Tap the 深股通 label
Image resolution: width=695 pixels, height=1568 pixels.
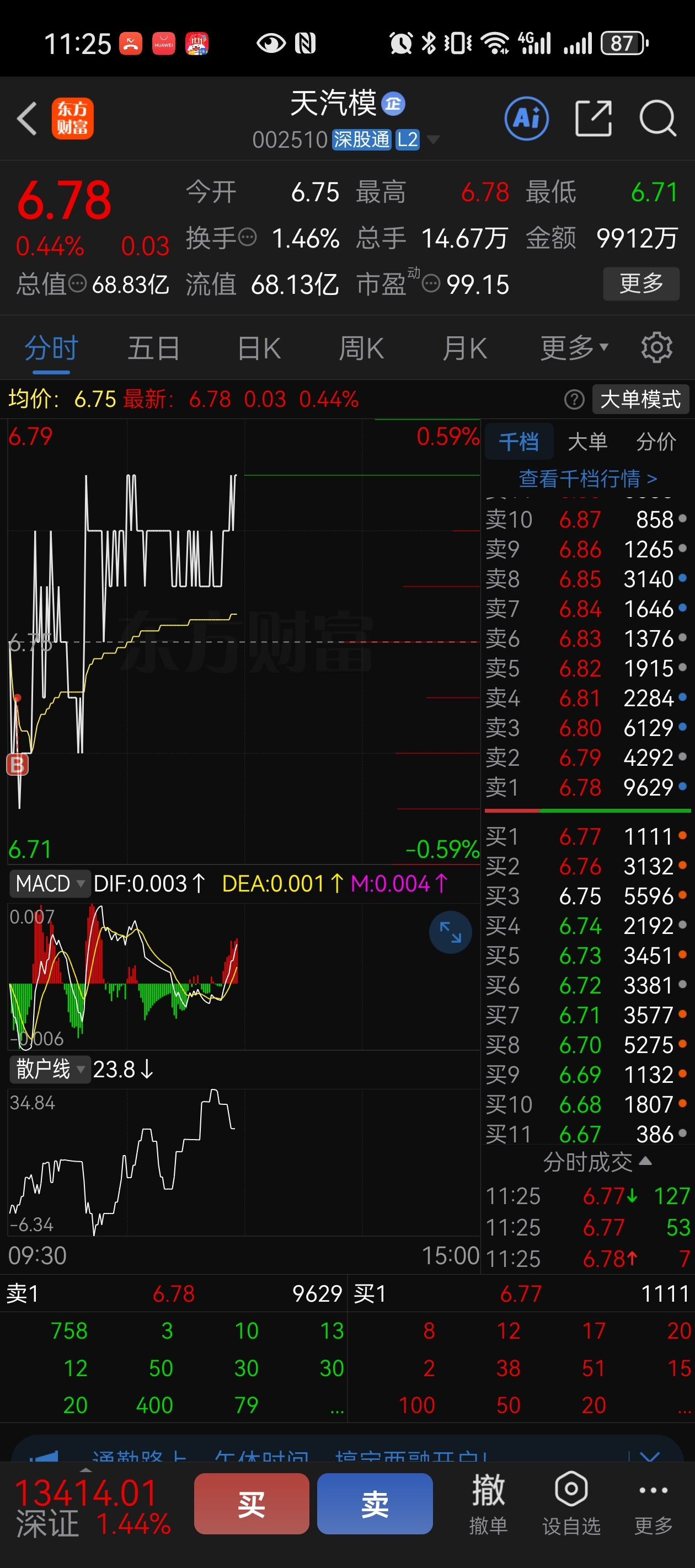click(x=361, y=140)
